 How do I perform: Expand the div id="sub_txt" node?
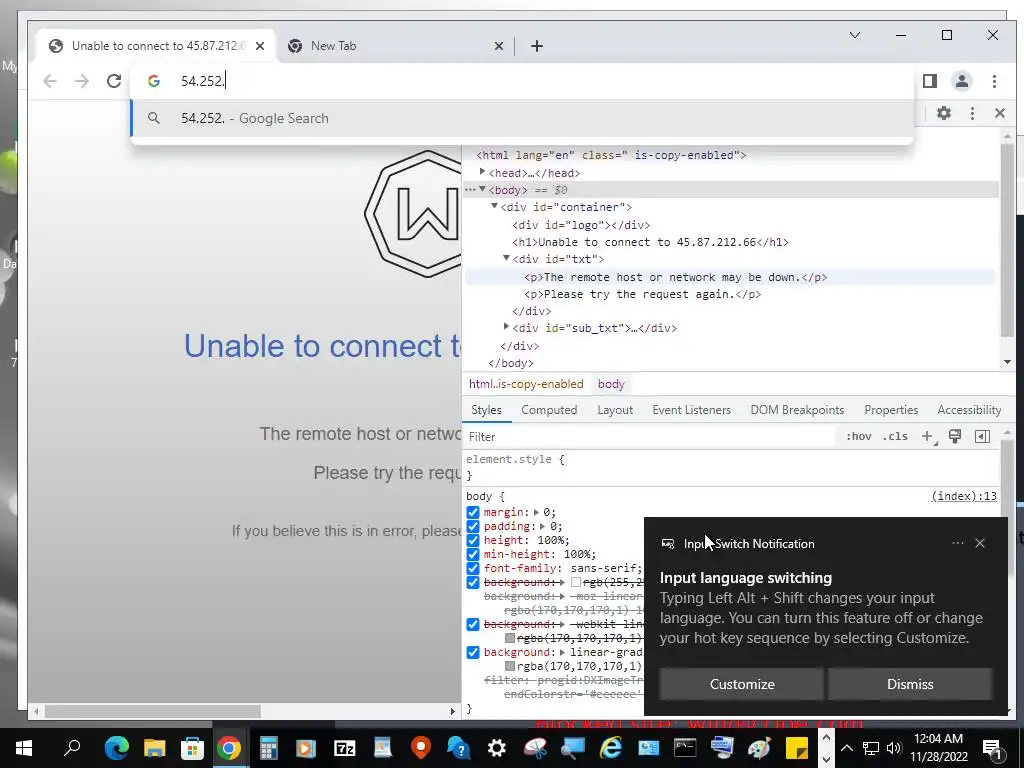506,327
